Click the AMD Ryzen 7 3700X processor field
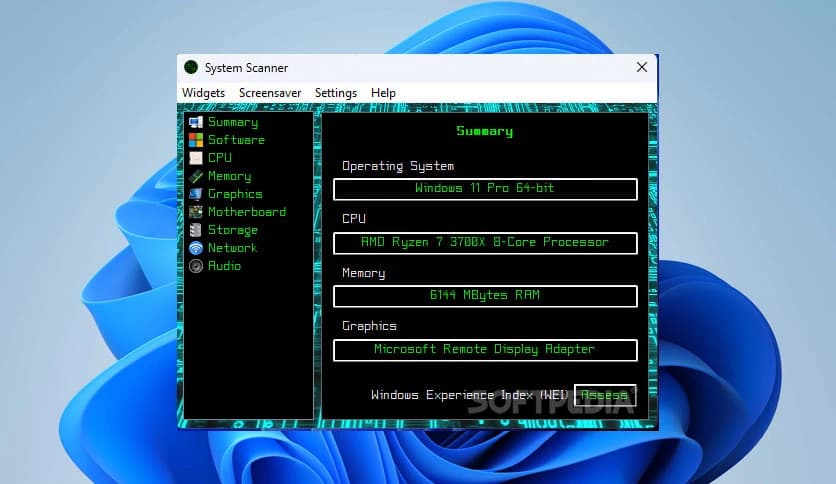This screenshot has width=836, height=484. (x=485, y=243)
